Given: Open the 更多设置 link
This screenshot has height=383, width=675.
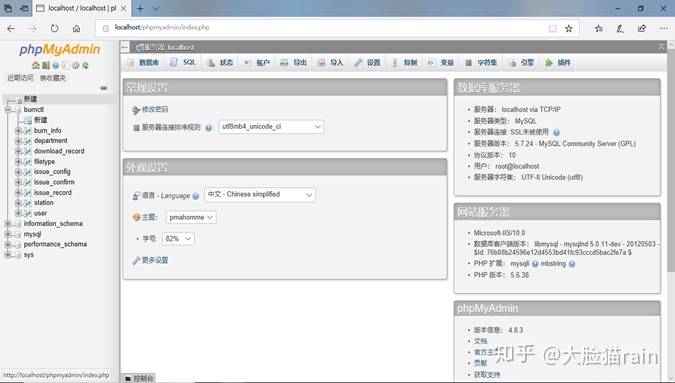Looking at the screenshot, I should [155, 260].
